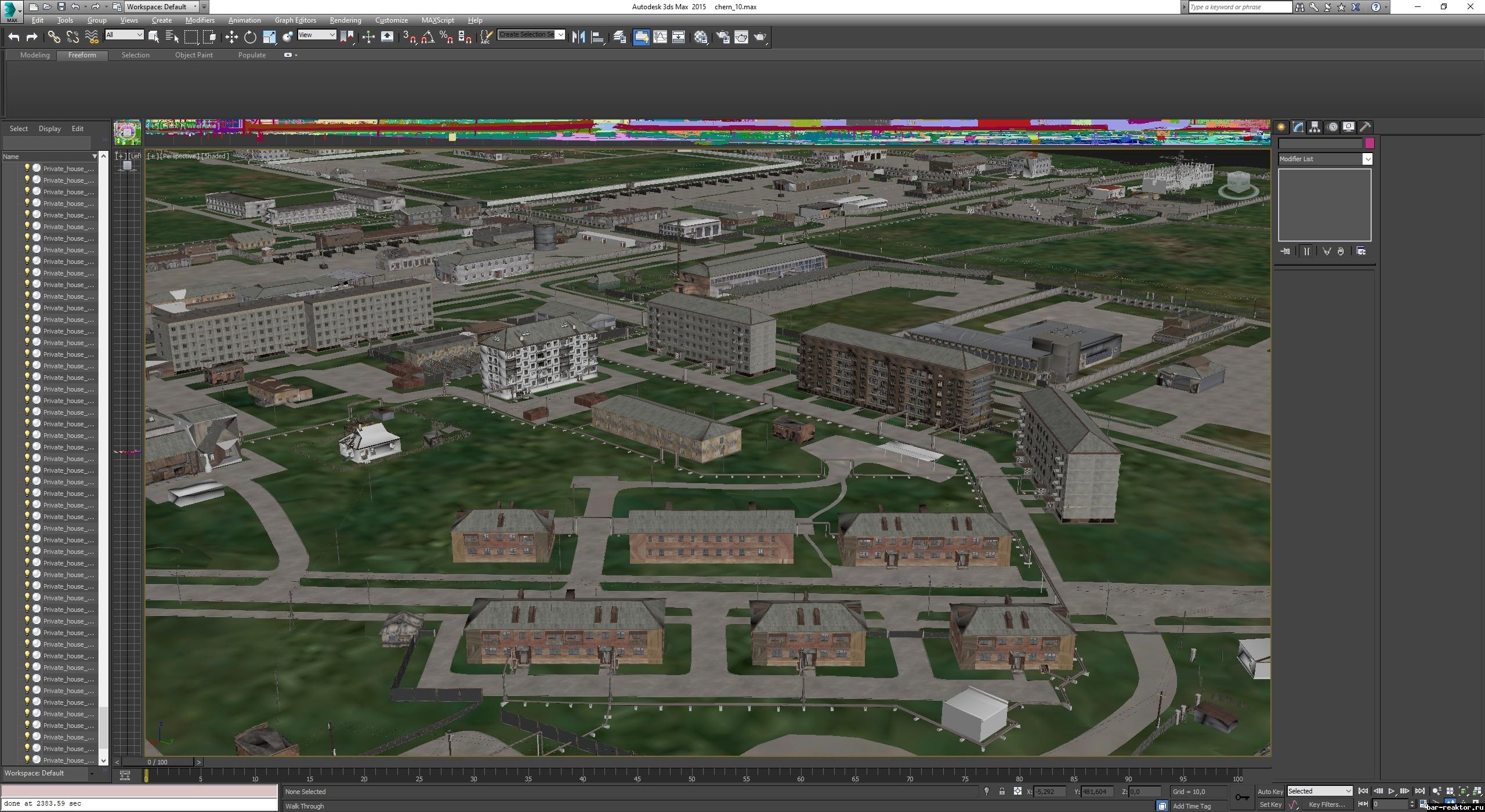1485x812 pixels.
Task: Open the Rendering menu
Action: coord(345,20)
